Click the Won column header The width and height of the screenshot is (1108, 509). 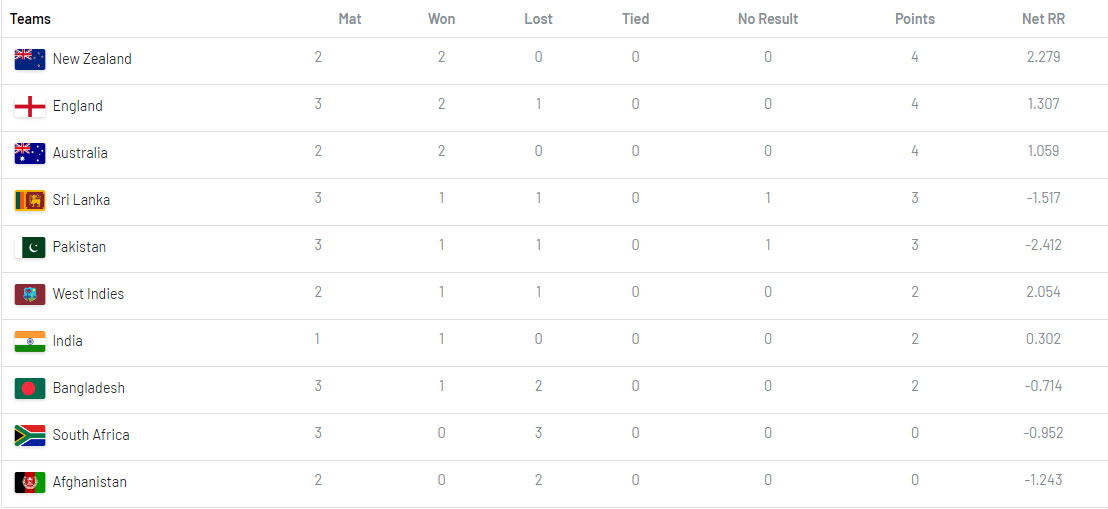441,19
